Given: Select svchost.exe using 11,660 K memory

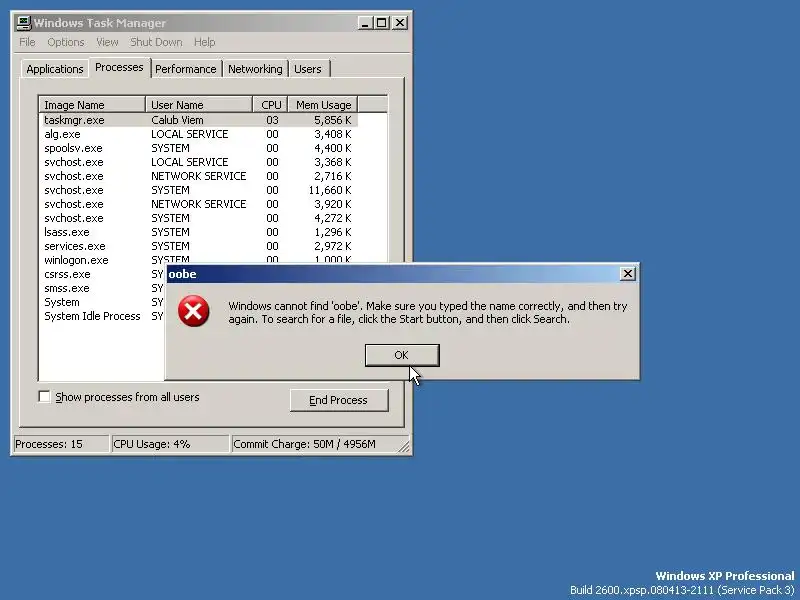Looking at the screenshot, I should click(199, 190).
